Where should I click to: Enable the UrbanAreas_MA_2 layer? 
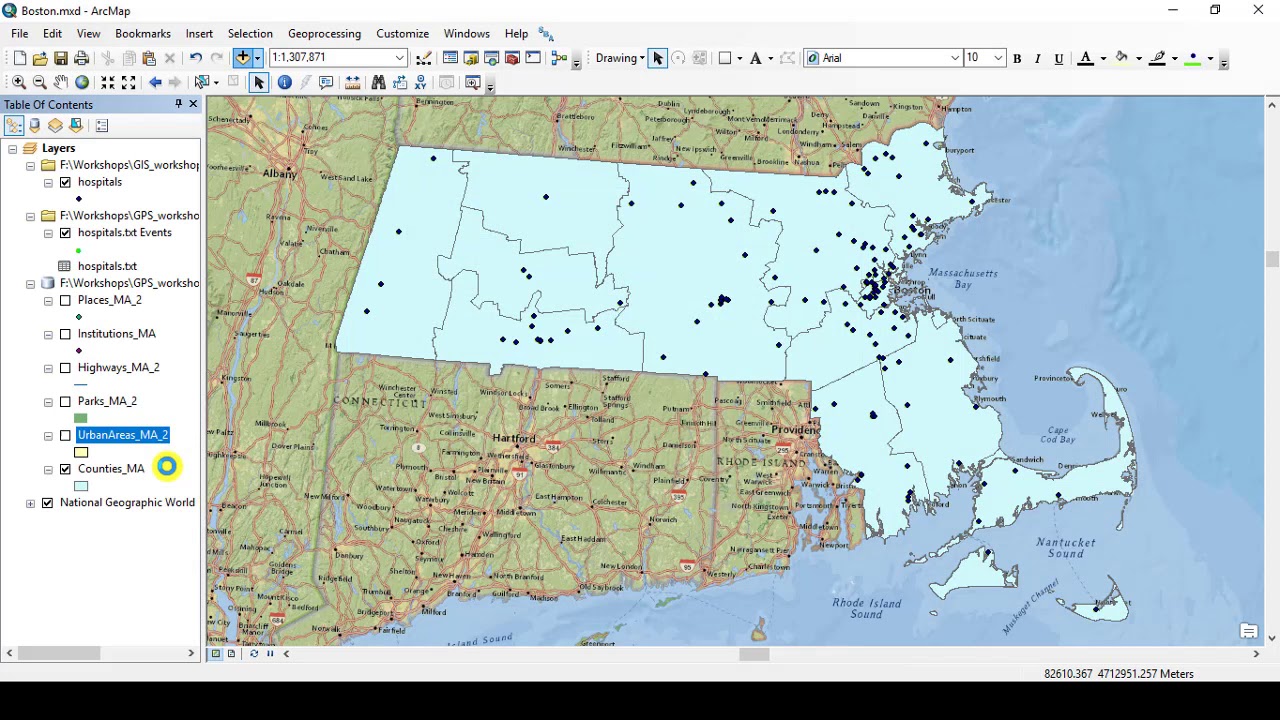pyautogui.click(x=65, y=435)
